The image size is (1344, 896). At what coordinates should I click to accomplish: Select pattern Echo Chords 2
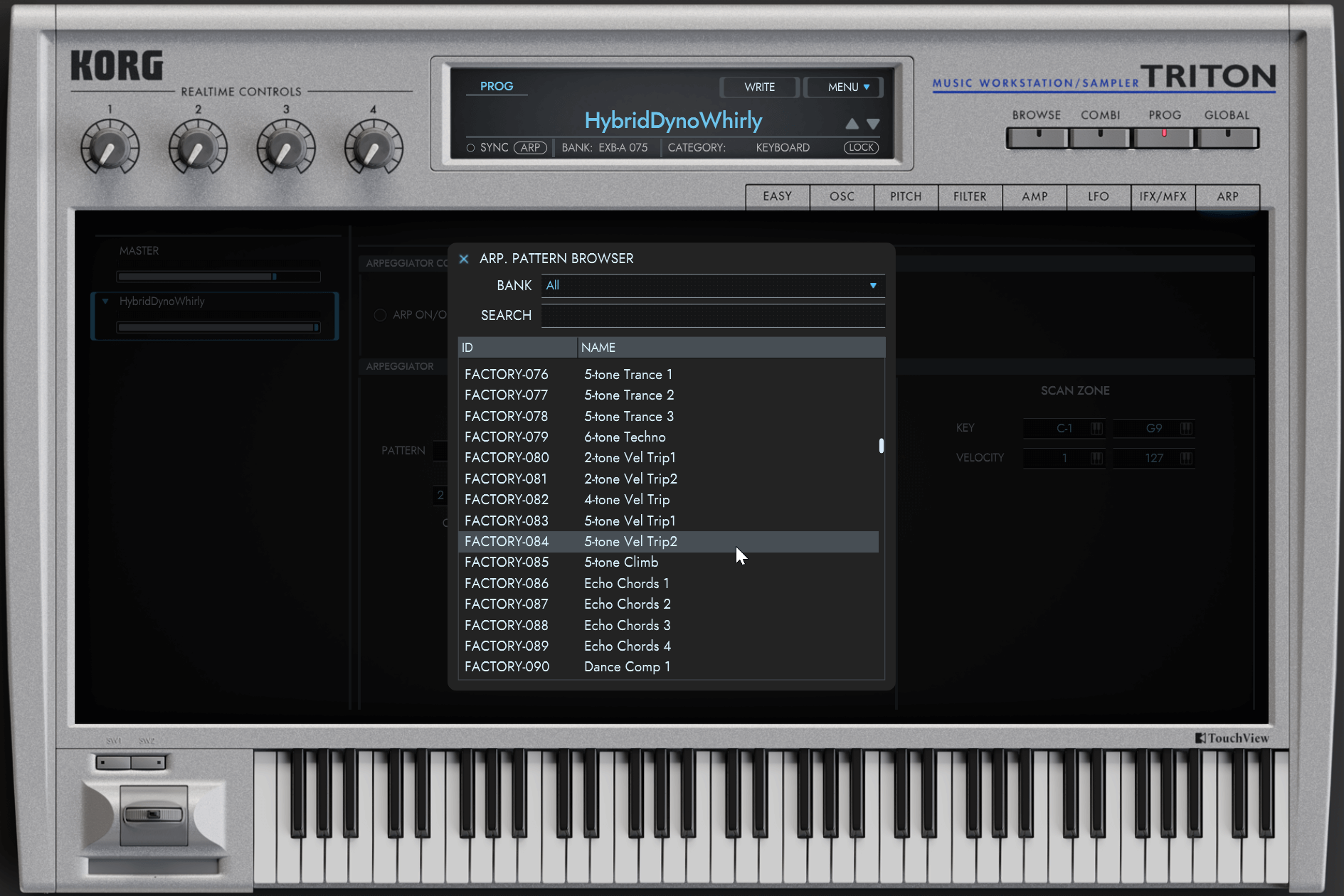[x=668, y=604]
